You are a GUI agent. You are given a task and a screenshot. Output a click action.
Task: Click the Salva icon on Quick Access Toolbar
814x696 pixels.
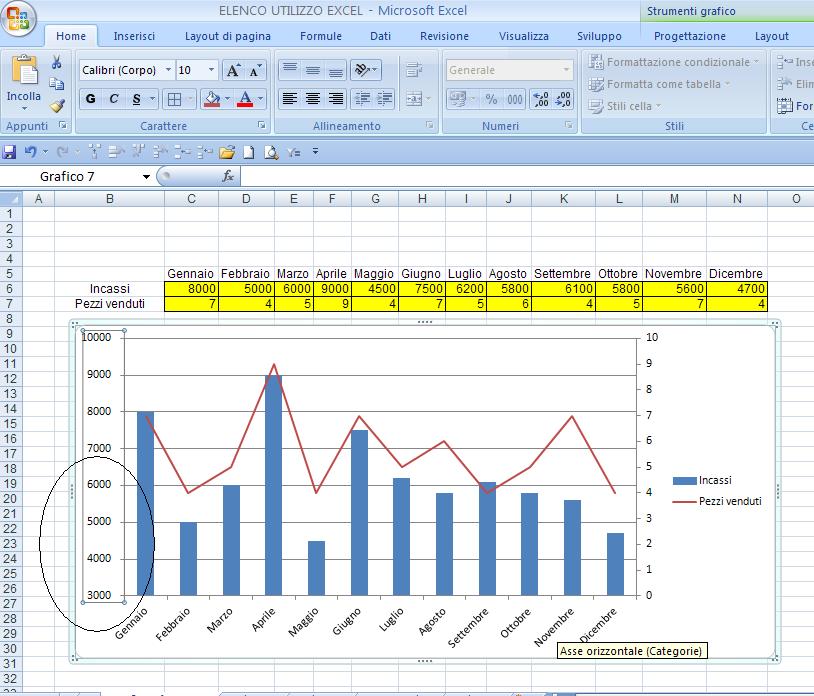(x=9, y=151)
